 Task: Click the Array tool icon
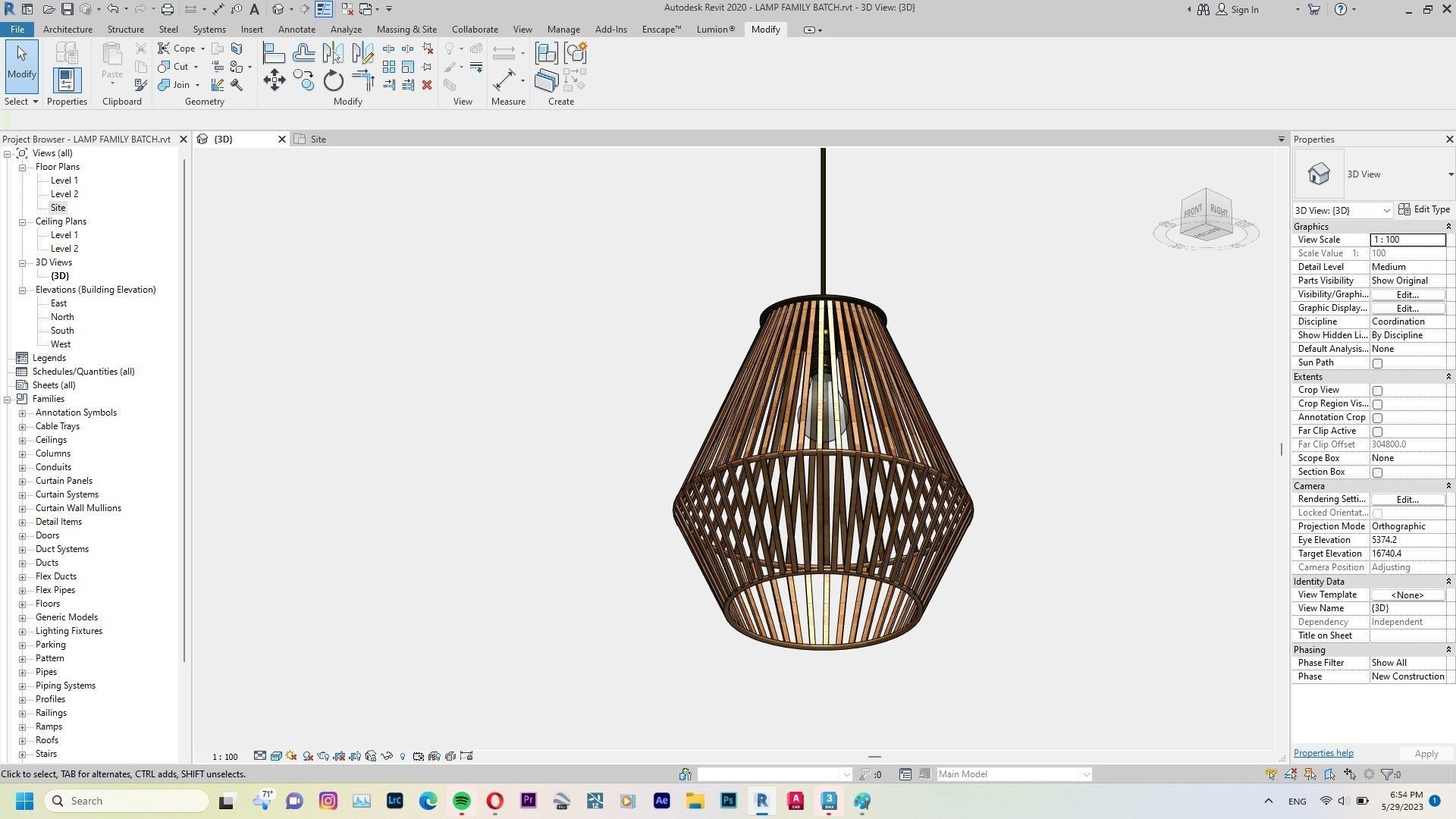point(388,67)
